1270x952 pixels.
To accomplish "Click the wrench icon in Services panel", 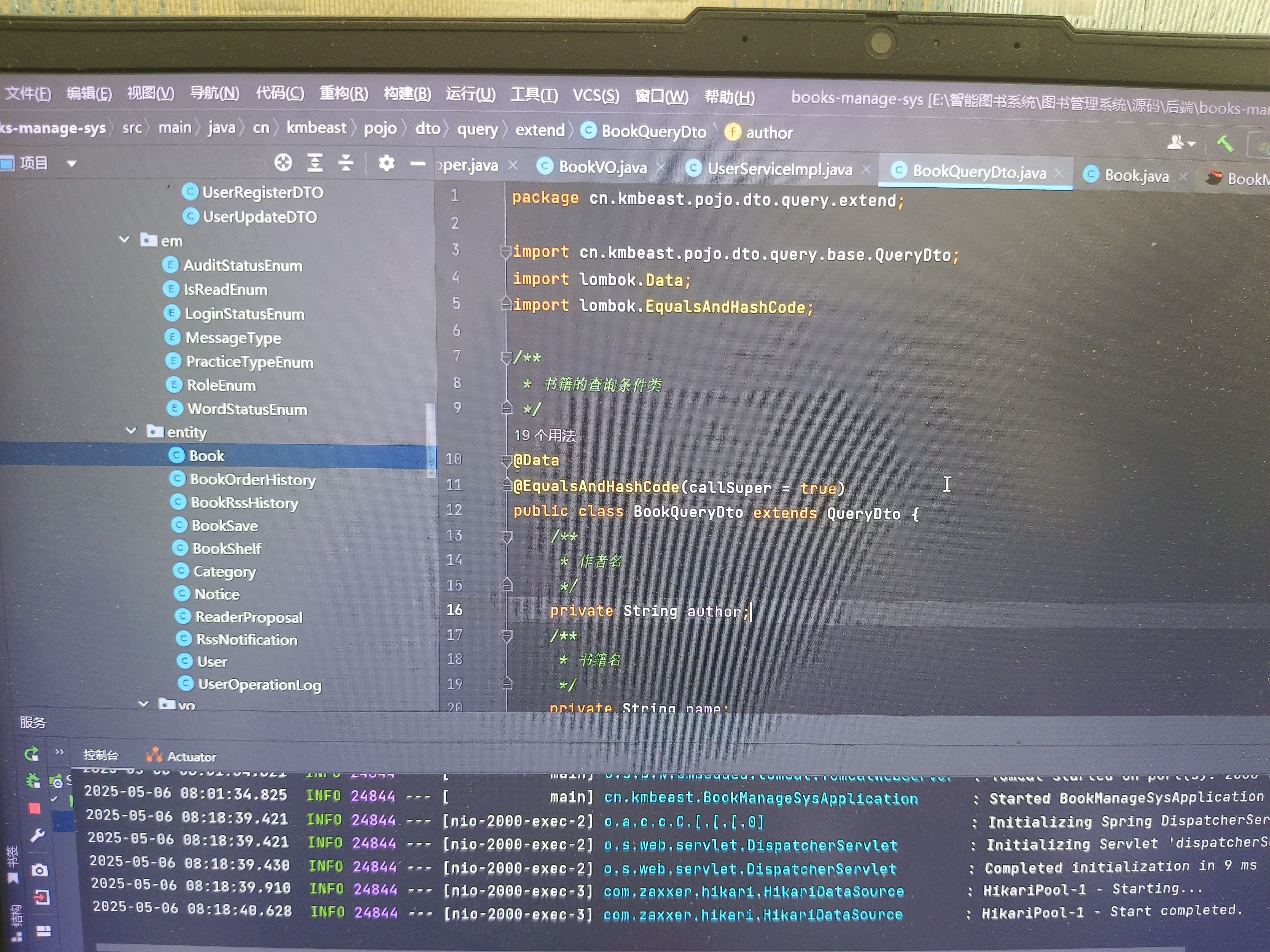I will click(37, 835).
